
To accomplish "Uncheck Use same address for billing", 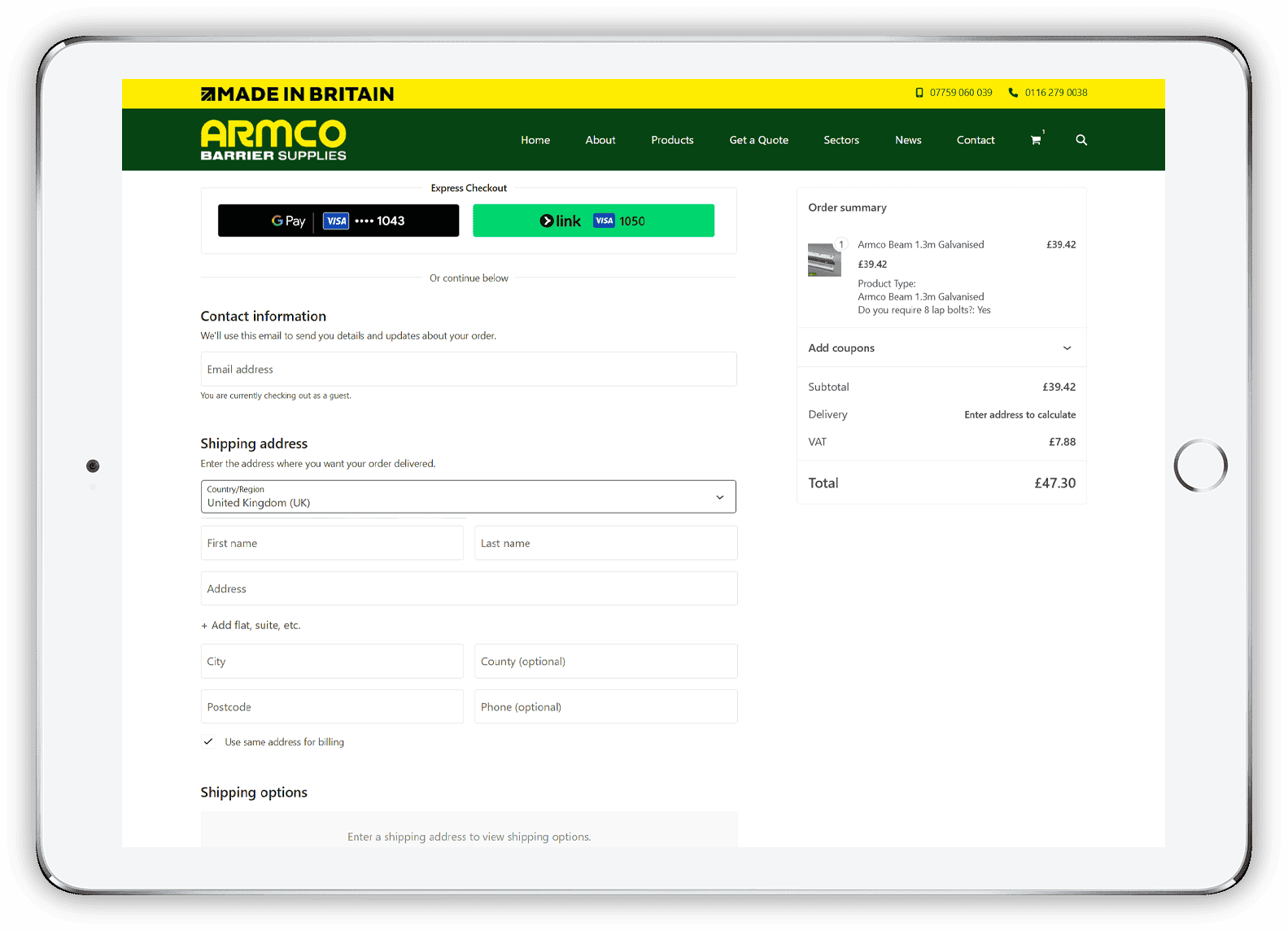I will point(208,741).
